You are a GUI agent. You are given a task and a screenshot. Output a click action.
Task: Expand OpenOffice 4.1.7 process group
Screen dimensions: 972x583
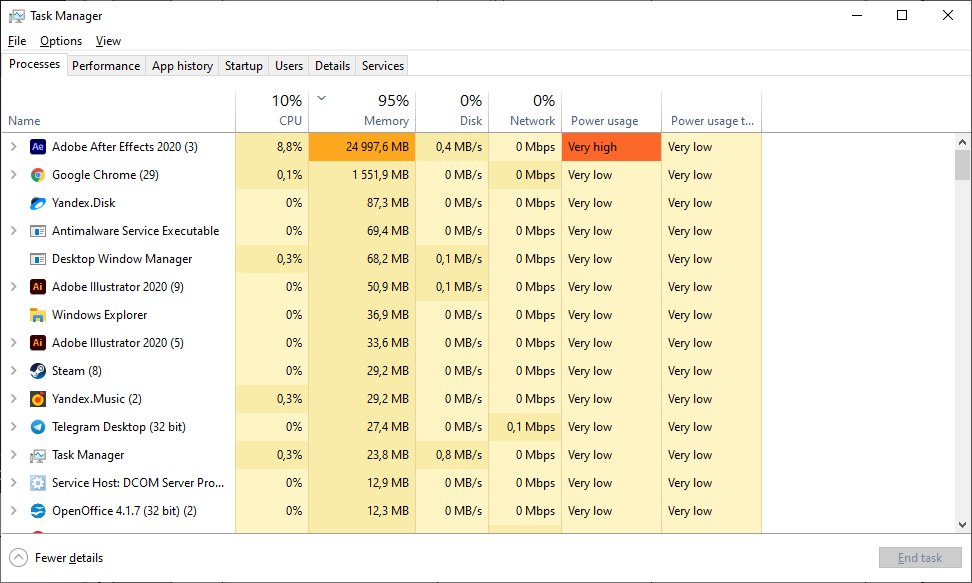coord(14,511)
